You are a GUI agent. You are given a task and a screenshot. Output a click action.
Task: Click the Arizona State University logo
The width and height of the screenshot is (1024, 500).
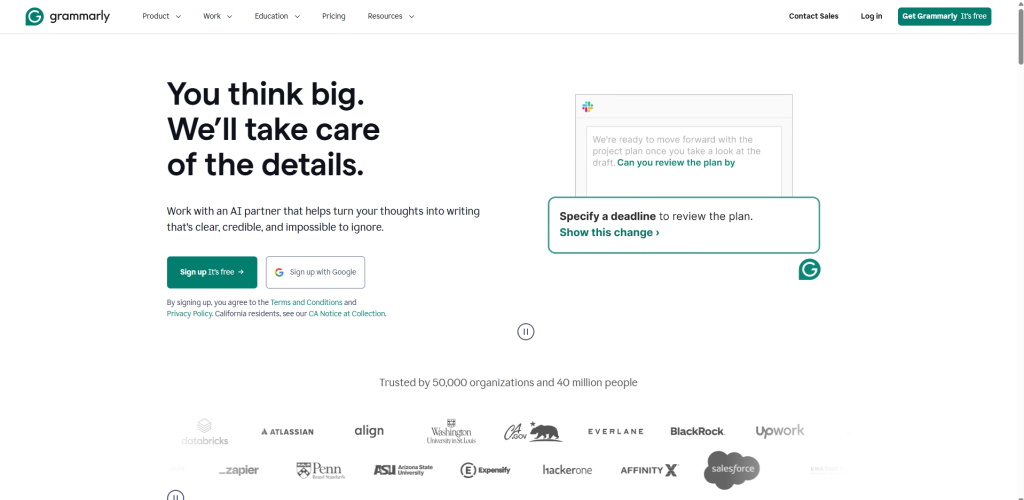click(x=403, y=470)
